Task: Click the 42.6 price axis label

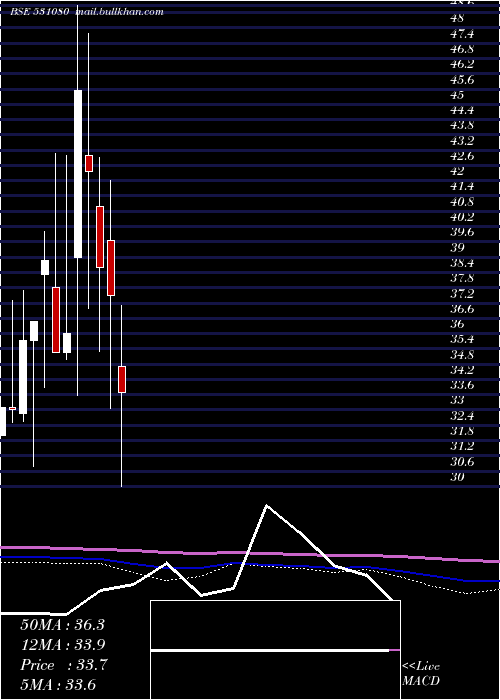Action: tap(462, 156)
